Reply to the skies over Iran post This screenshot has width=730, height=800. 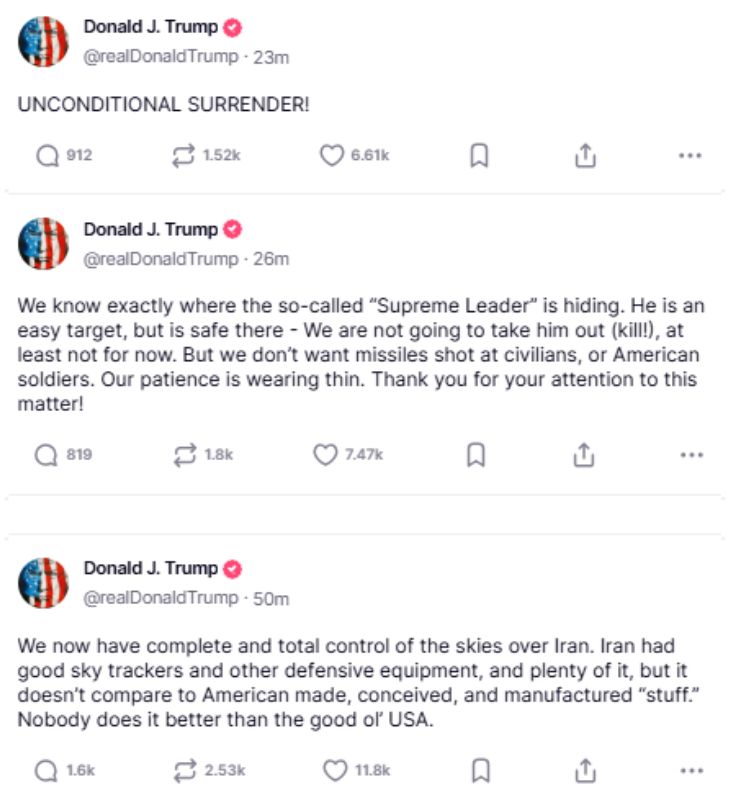pos(47,770)
